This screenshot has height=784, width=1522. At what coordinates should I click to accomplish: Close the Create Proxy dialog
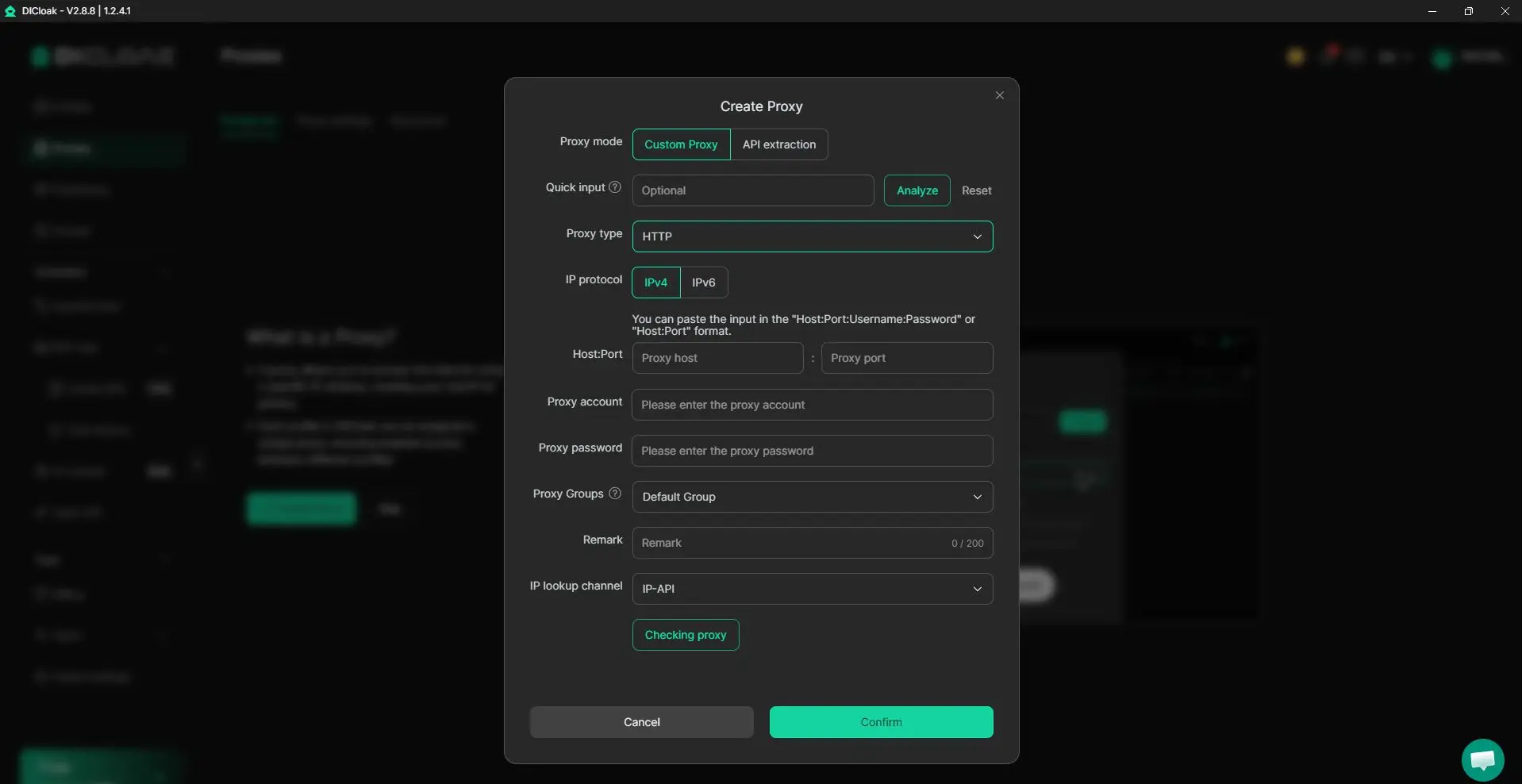pos(999,95)
